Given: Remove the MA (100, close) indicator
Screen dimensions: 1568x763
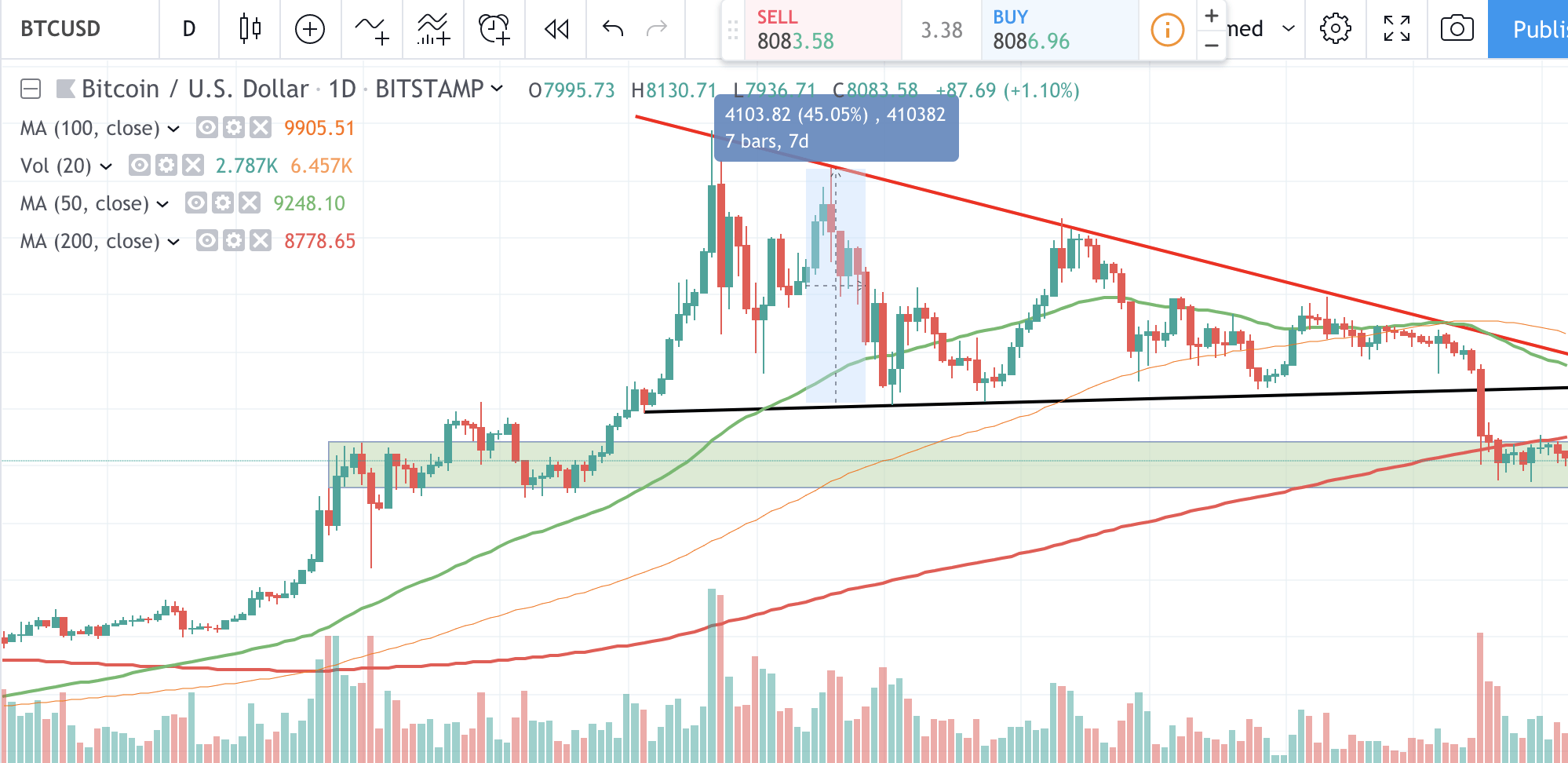Looking at the screenshot, I should (261, 127).
